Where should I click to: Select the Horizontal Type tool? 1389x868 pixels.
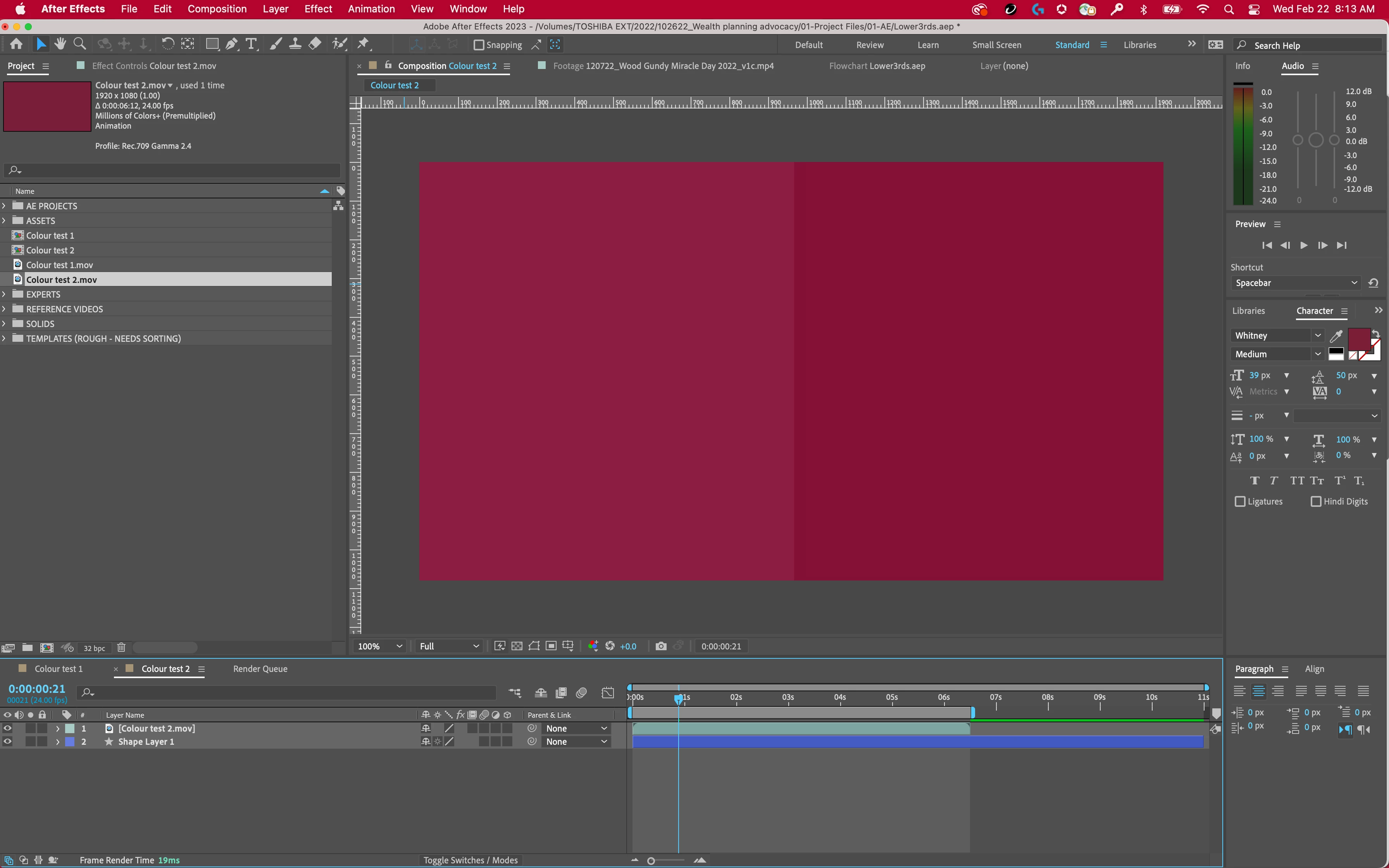coord(251,44)
